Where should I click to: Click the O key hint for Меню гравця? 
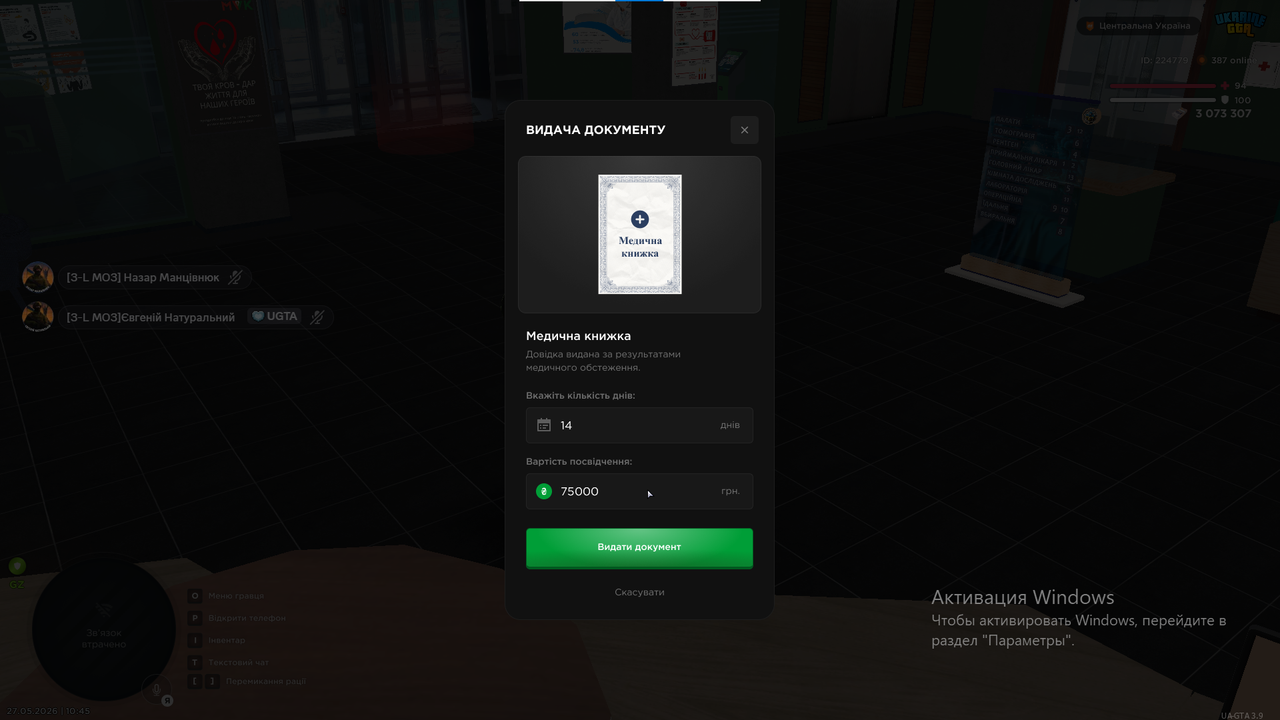click(195, 596)
